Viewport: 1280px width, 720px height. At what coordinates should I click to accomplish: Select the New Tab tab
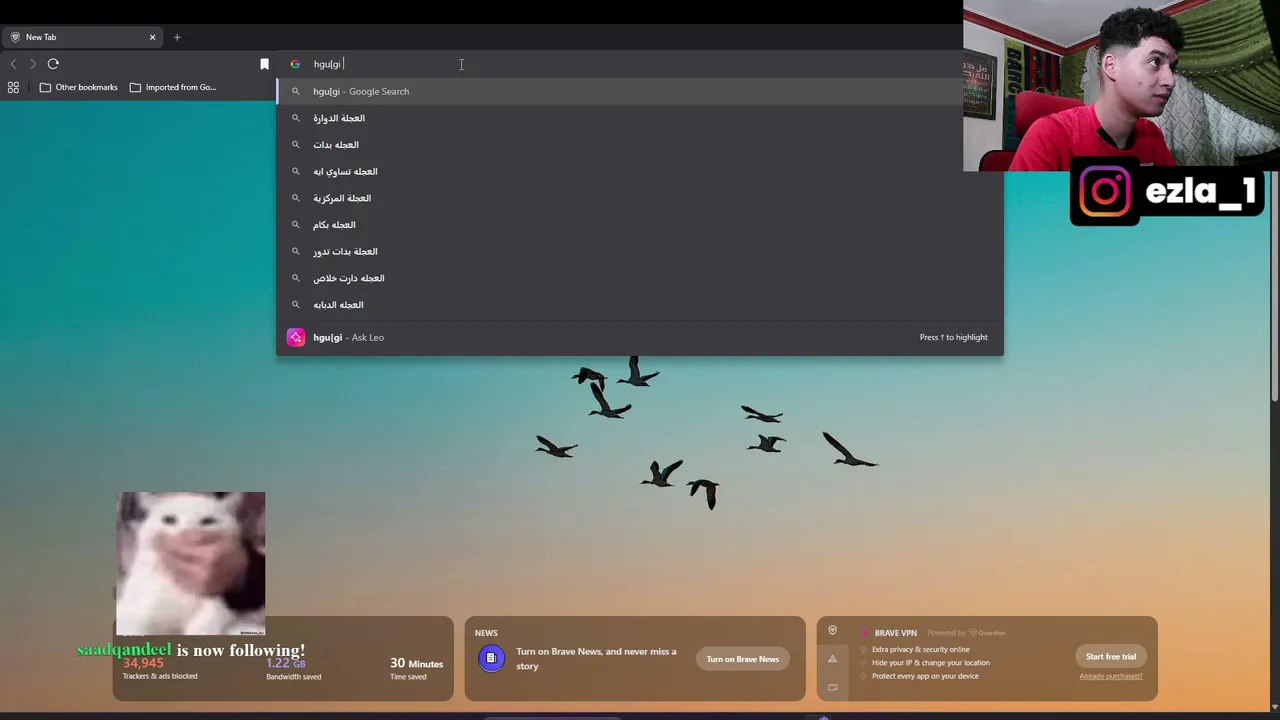click(82, 37)
